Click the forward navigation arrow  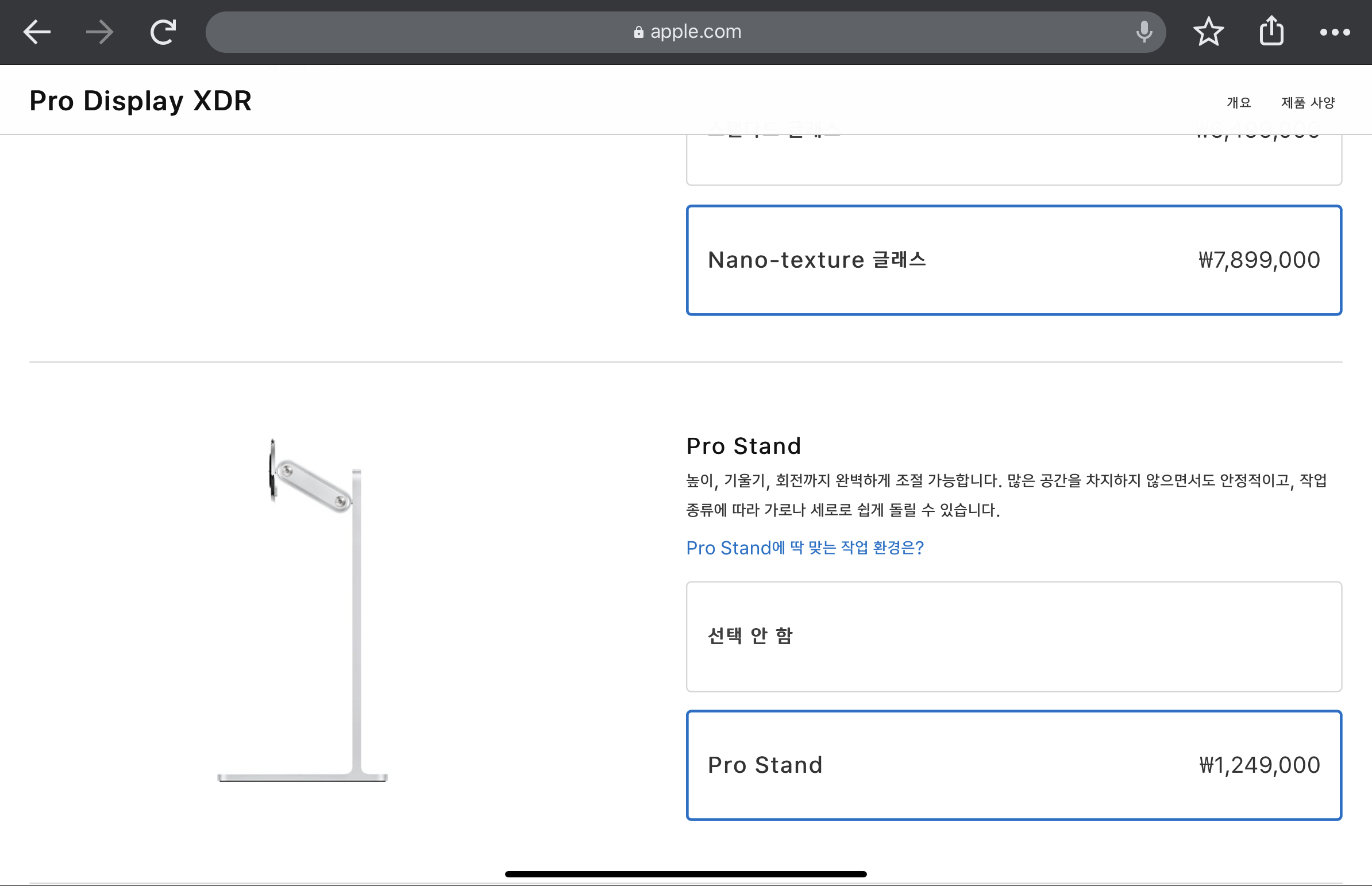(x=99, y=32)
